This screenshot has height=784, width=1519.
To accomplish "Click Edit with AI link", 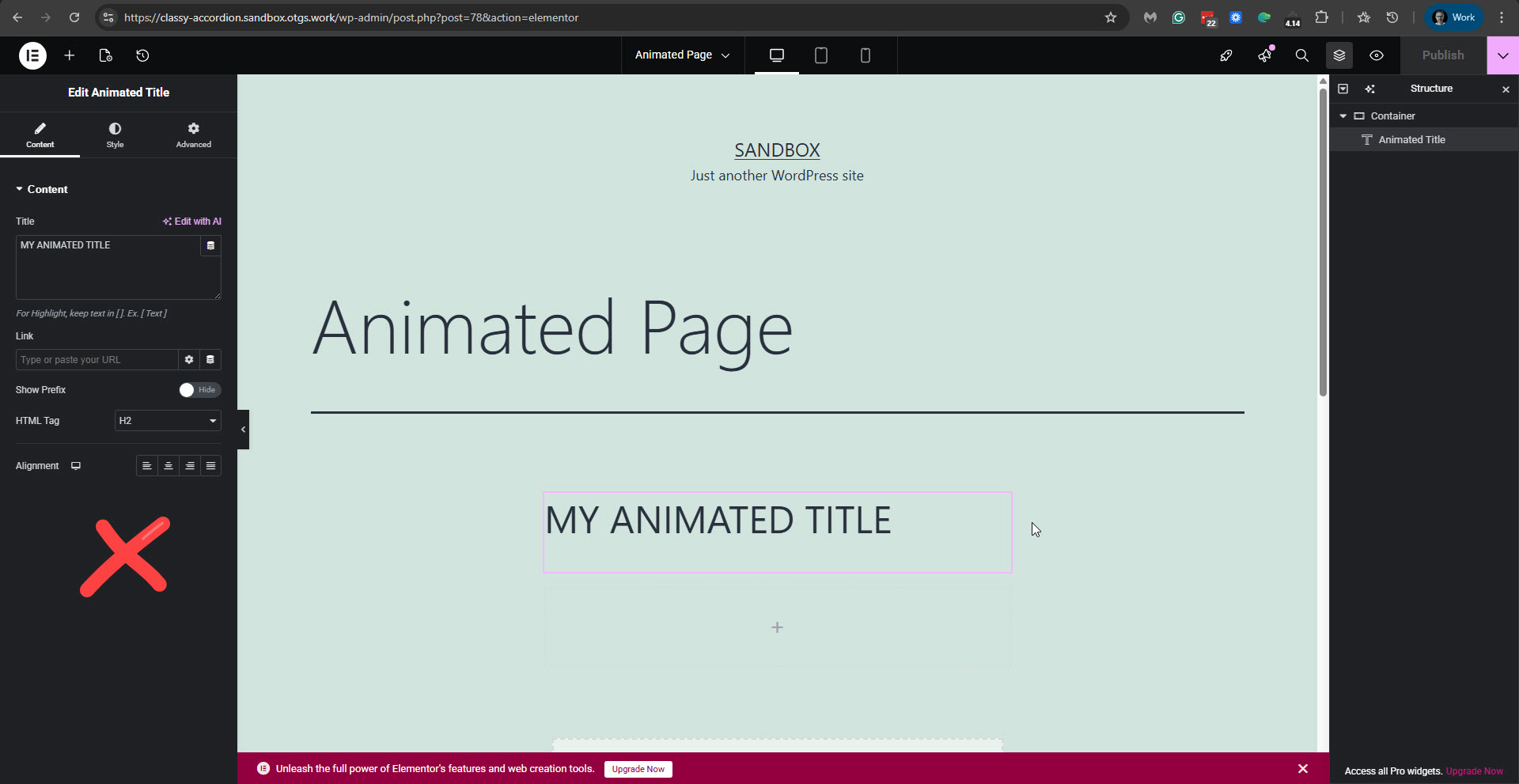I will pyautogui.click(x=192, y=222).
